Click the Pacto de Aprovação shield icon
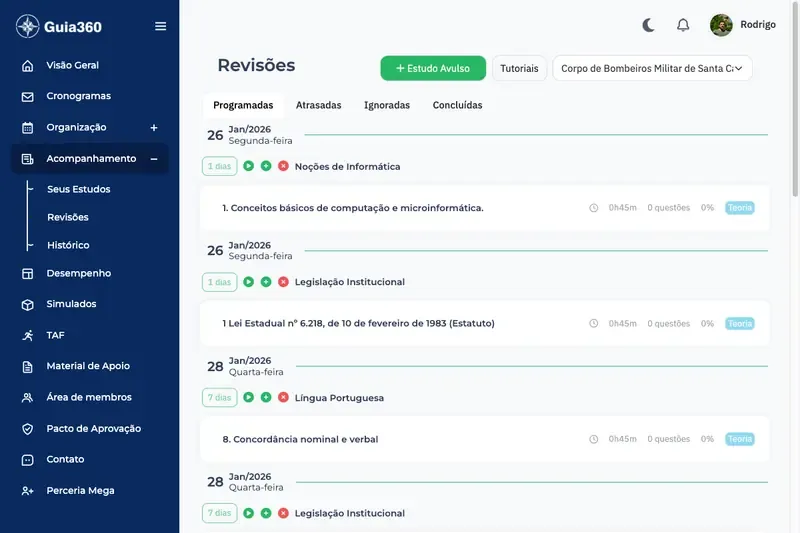 (28, 429)
